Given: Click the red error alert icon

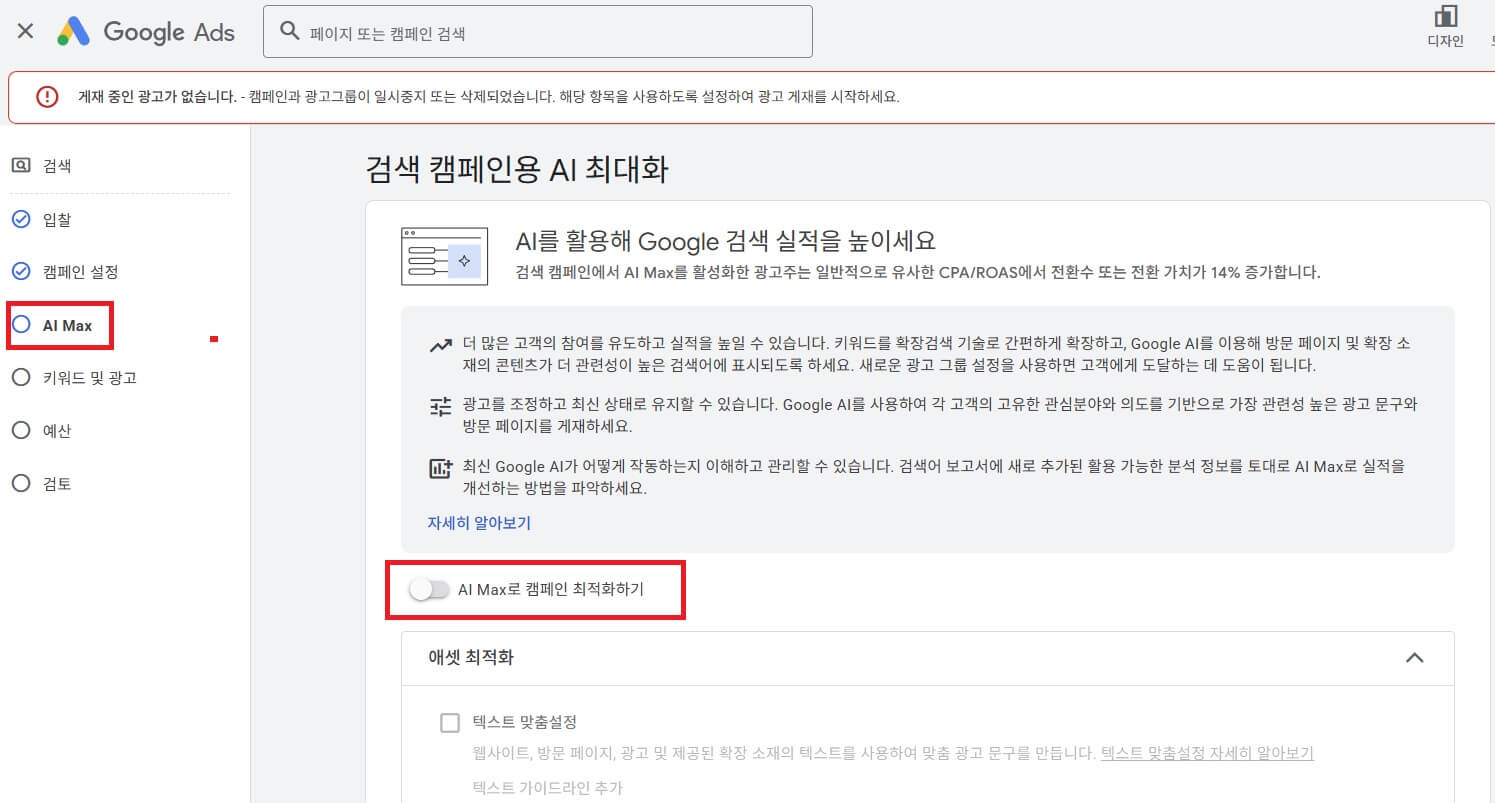Looking at the screenshot, I should click(x=47, y=97).
